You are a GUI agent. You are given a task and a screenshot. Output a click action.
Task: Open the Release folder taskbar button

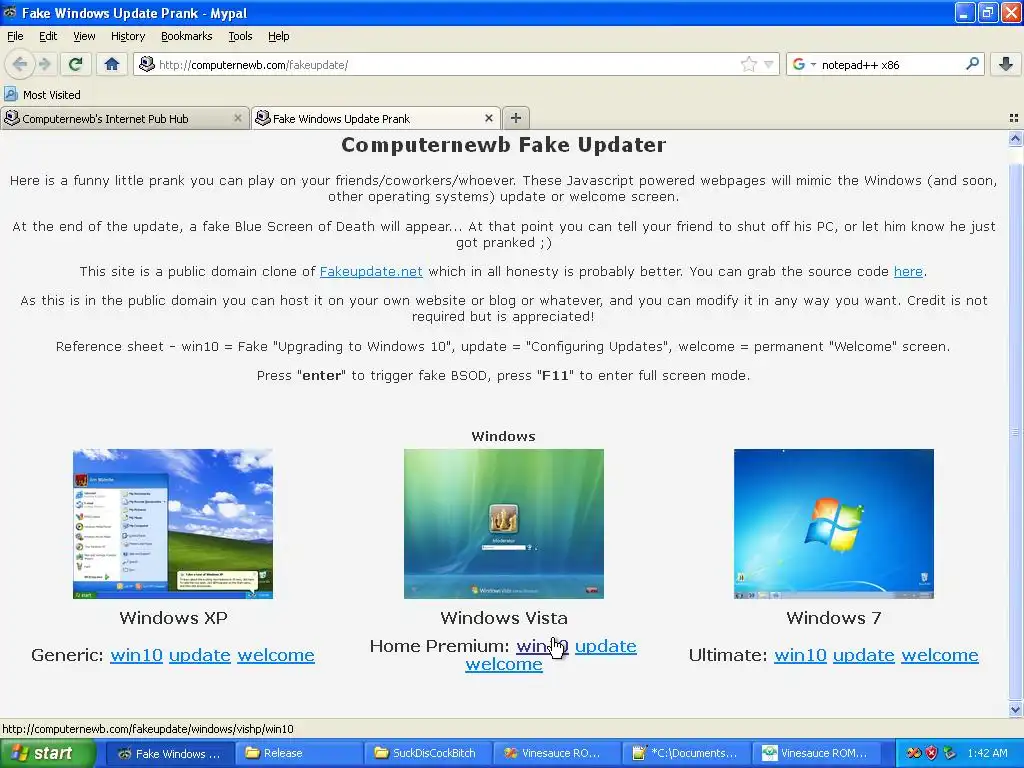click(x=299, y=754)
